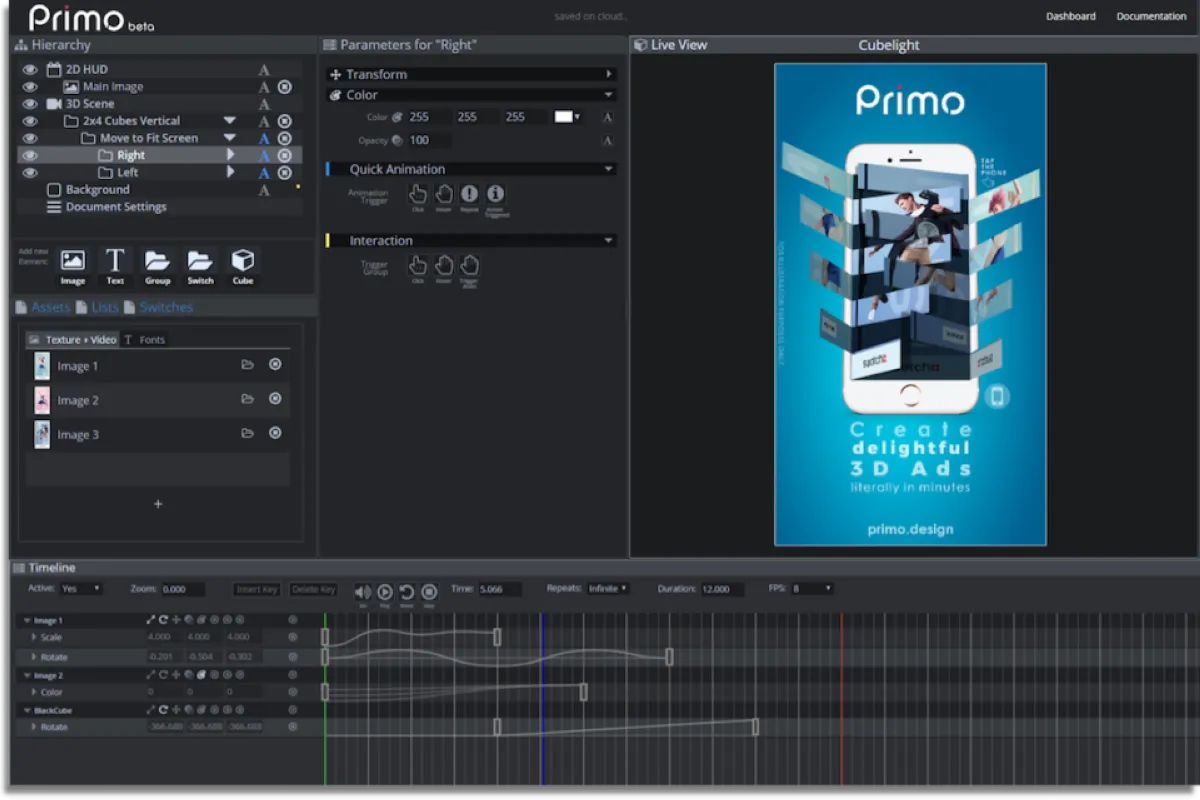Click the Insert Key button
The width and height of the screenshot is (1200, 800).
(257, 590)
